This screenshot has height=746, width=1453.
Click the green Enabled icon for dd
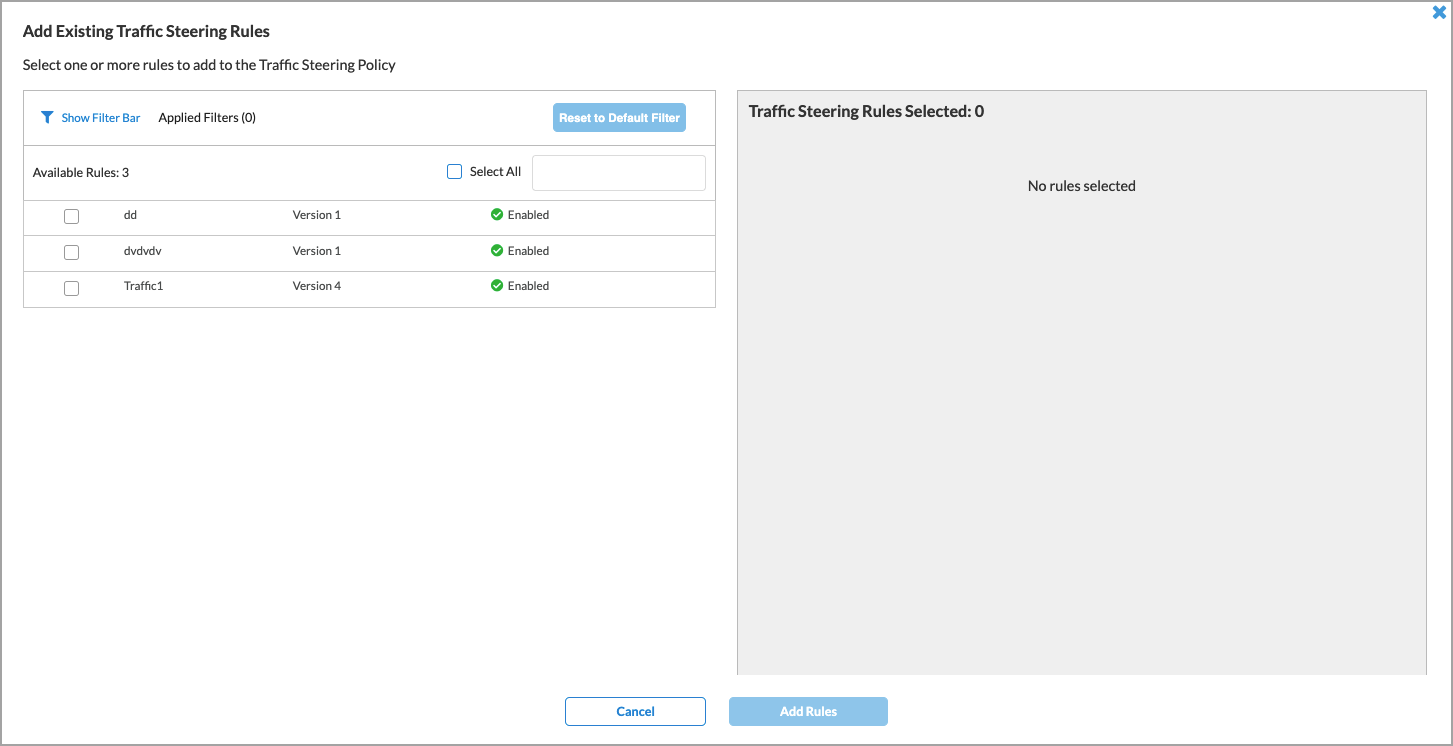click(x=497, y=214)
